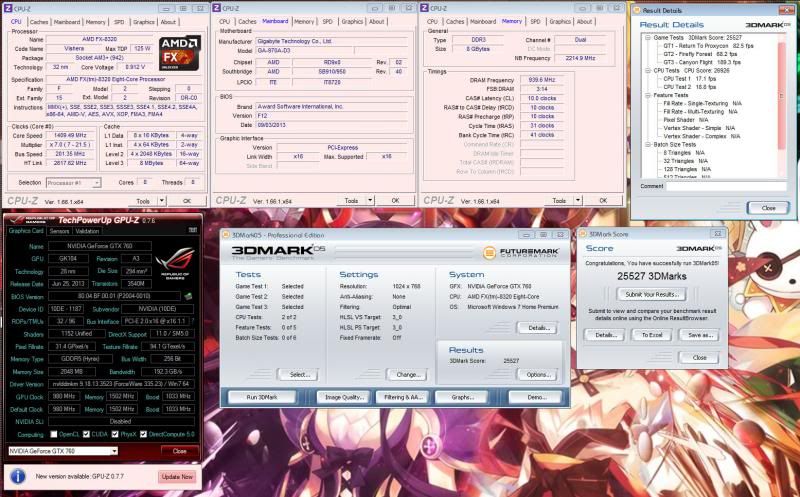
Task: Click Change button under Settings in 3DMark05
Action: pos(408,375)
